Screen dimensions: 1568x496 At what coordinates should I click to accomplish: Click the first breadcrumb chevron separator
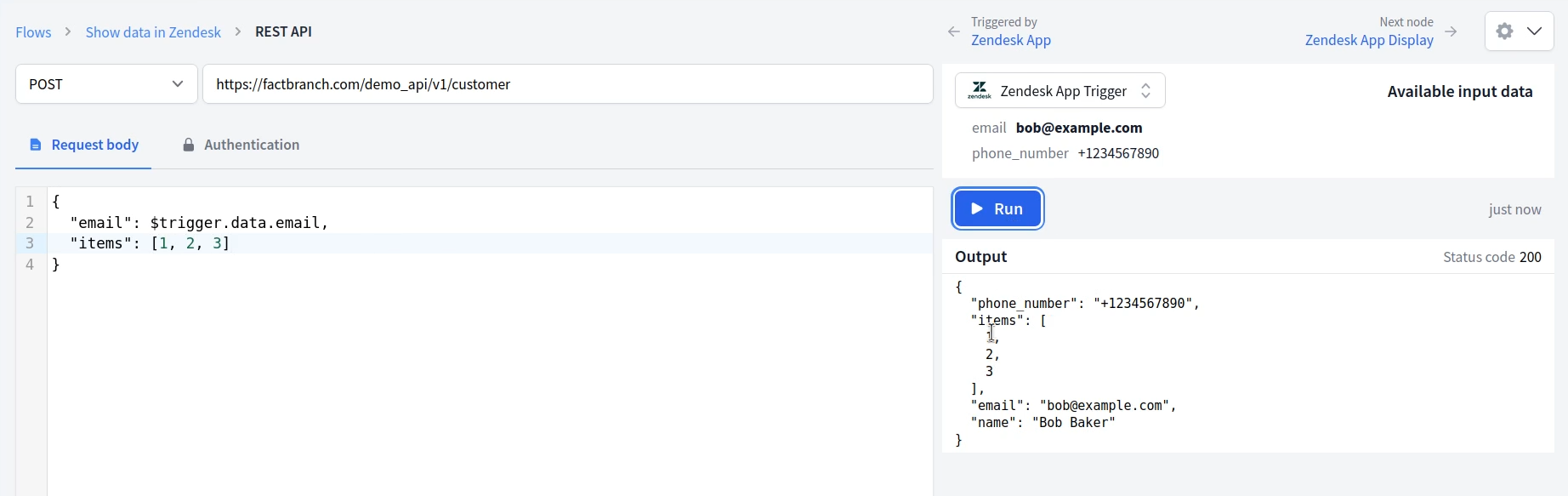tap(68, 31)
